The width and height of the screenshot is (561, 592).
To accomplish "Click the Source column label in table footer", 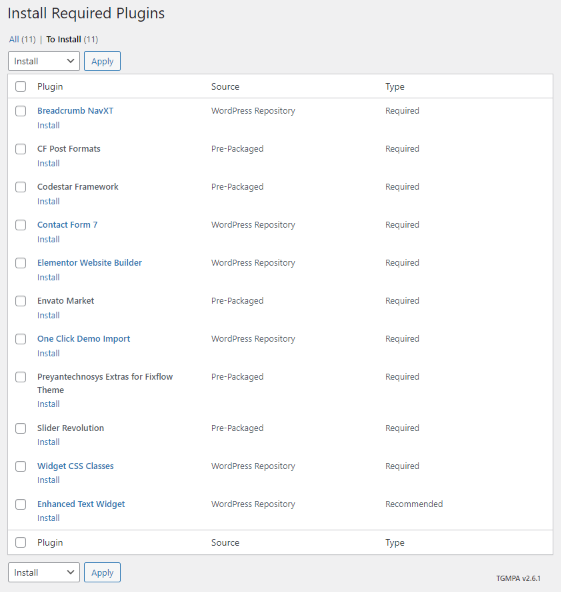I will pyautogui.click(x=225, y=543).
